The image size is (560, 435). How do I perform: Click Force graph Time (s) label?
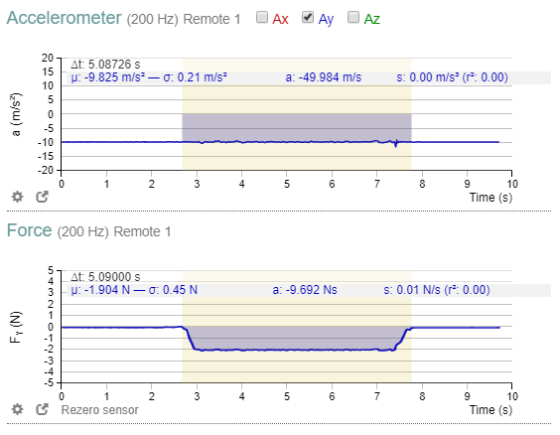point(491,410)
